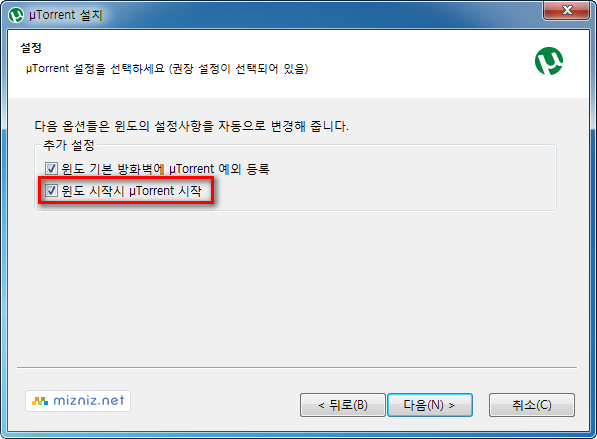This screenshot has height=439, width=597.
Task: Click the horizontal separator line above the buttons
Action: pyautogui.click(x=297, y=367)
